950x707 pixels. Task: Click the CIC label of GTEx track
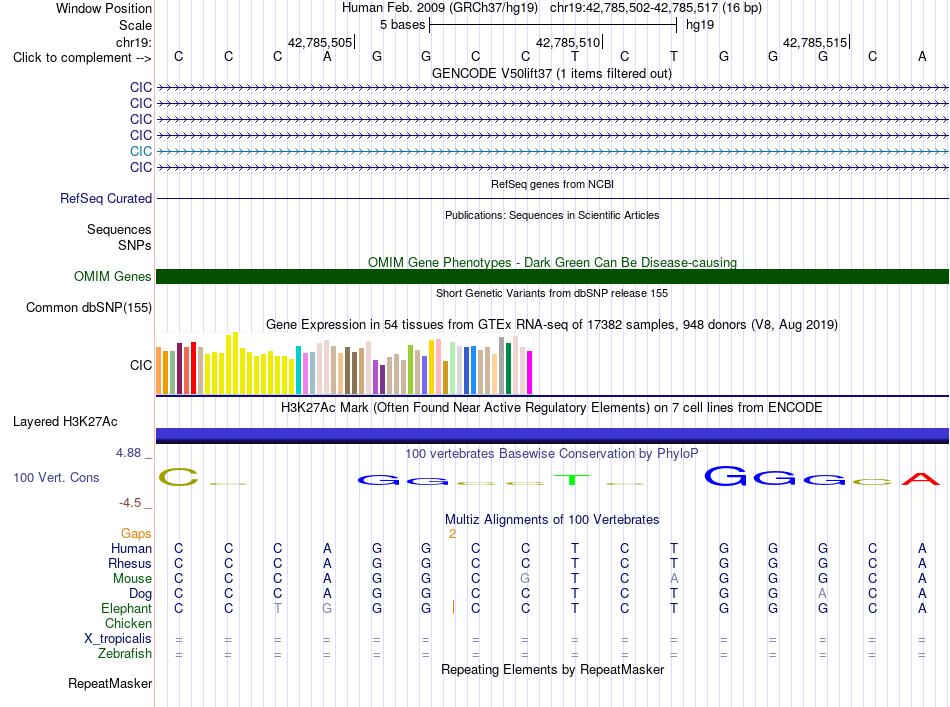pyautogui.click(x=141, y=365)
